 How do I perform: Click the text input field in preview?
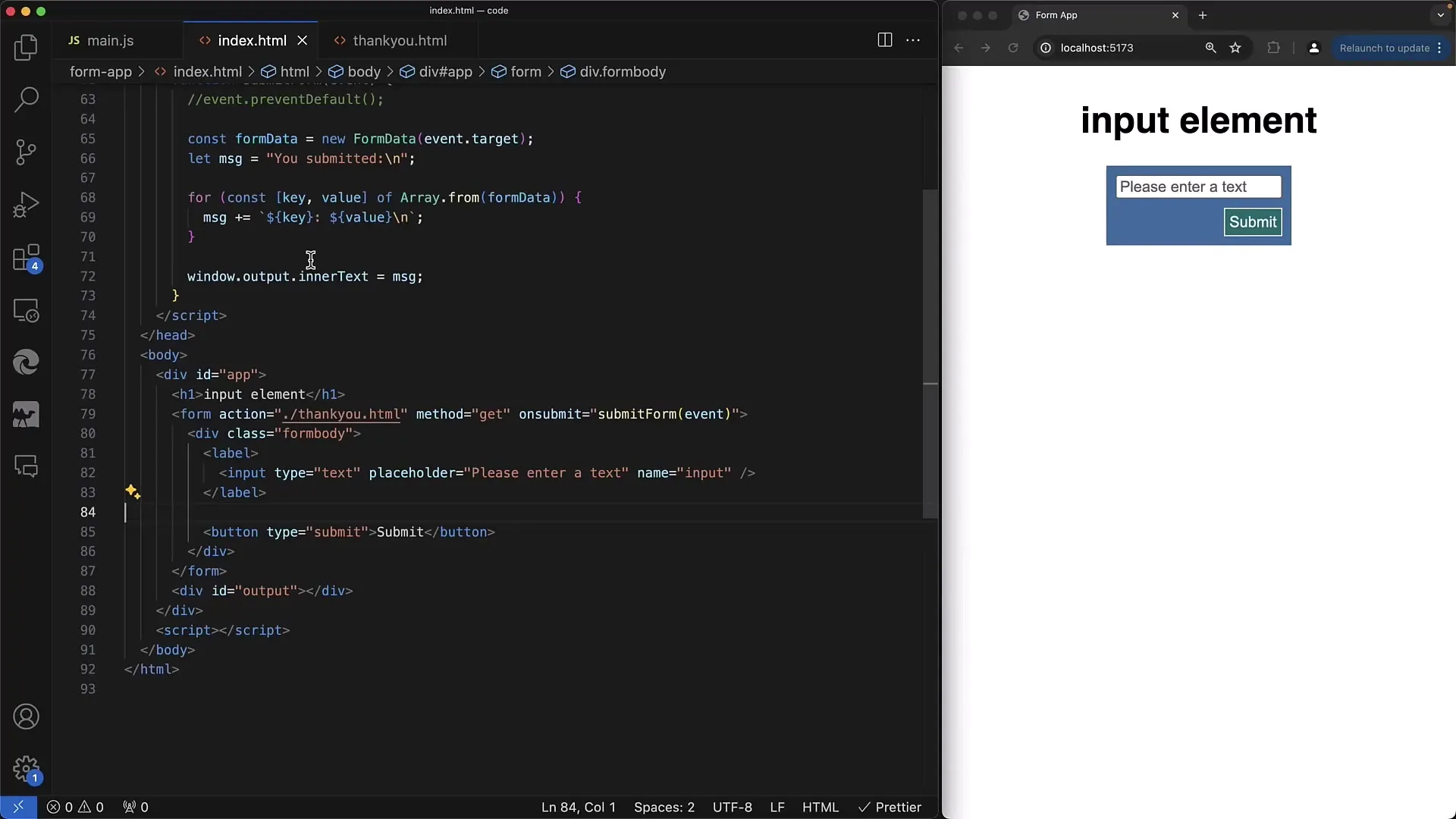1197,187
